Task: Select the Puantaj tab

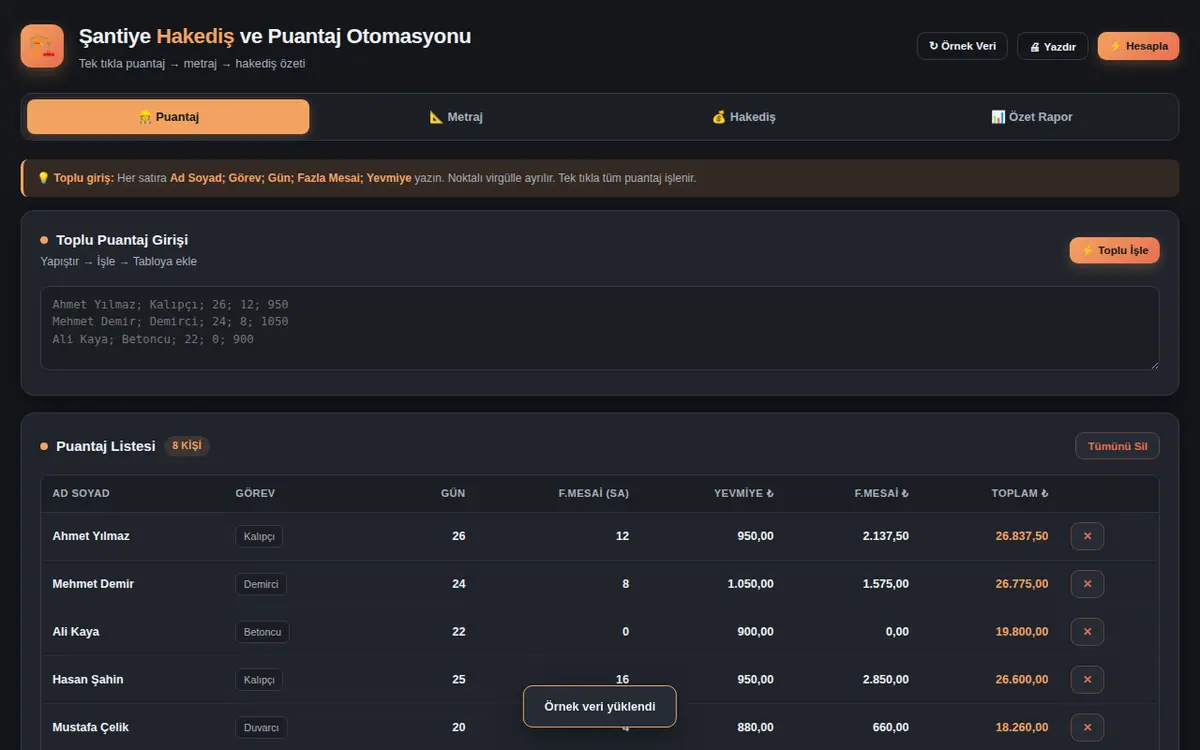Action: 168,117
